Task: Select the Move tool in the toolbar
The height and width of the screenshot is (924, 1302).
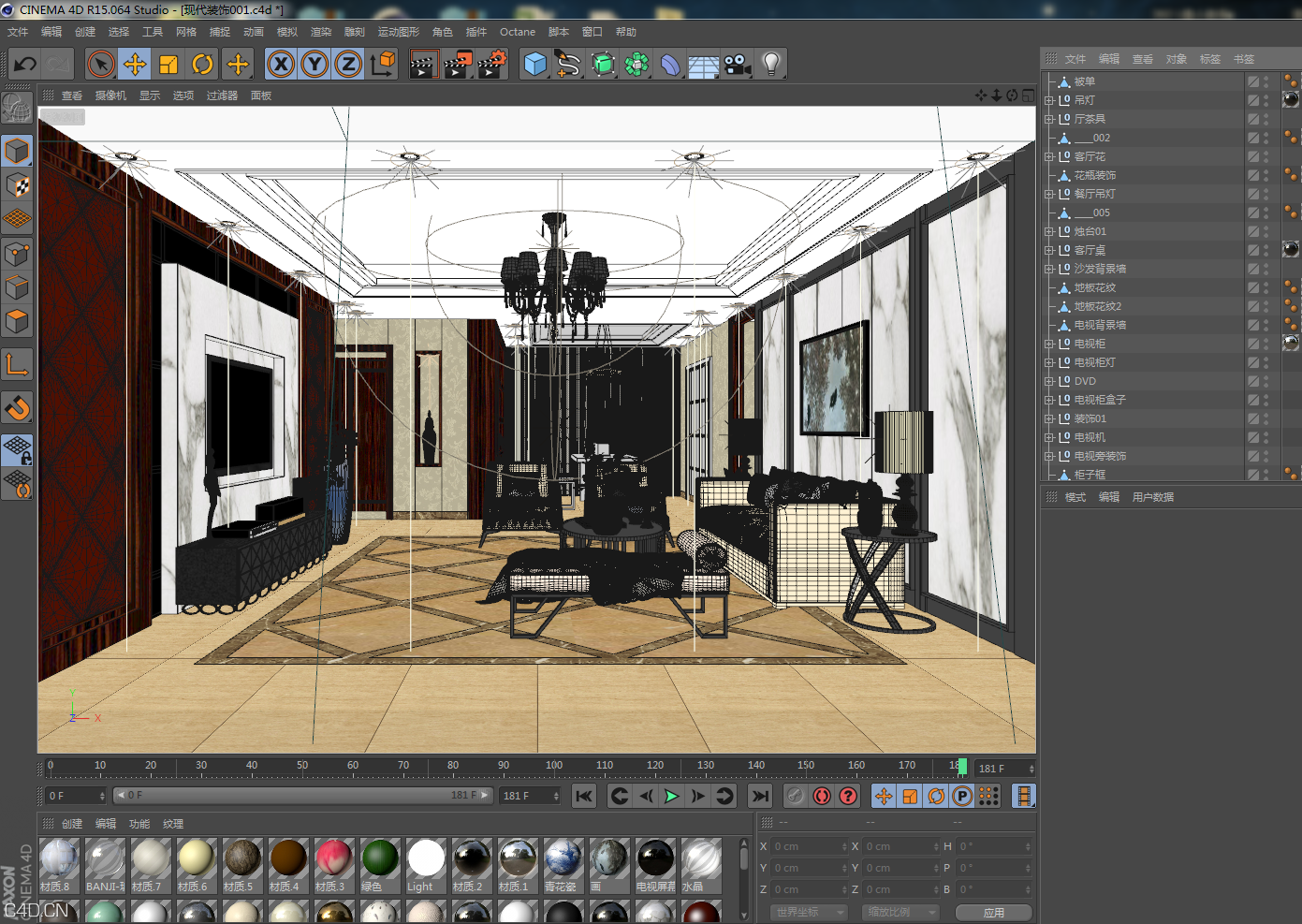Action: click(x=135, y=64)
